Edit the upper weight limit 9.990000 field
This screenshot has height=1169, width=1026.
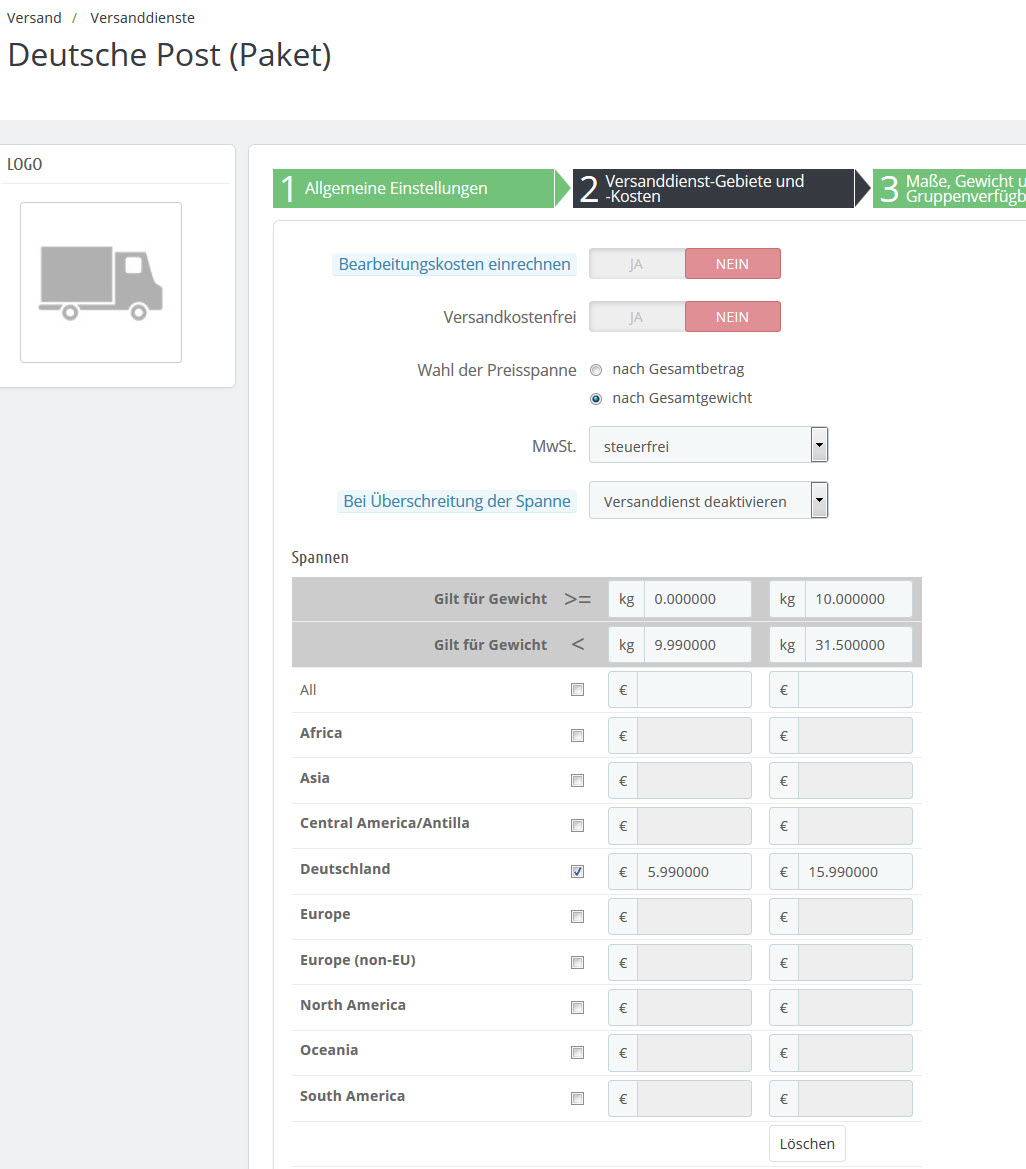697,645
